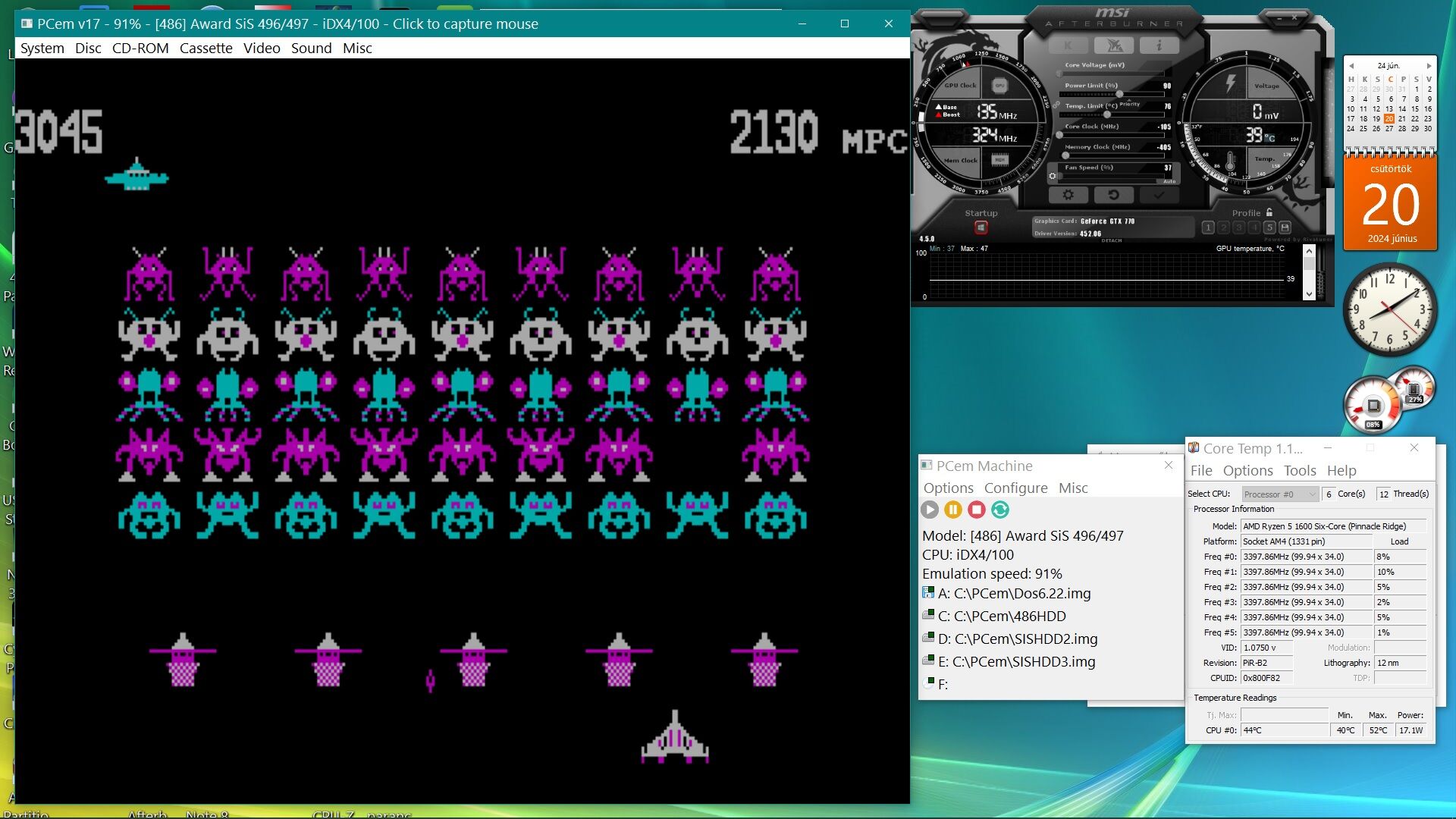This screenshot has width=1456, height=819.
Task: Select Afterburner profile slot 3
Action: coord(1239,227)
